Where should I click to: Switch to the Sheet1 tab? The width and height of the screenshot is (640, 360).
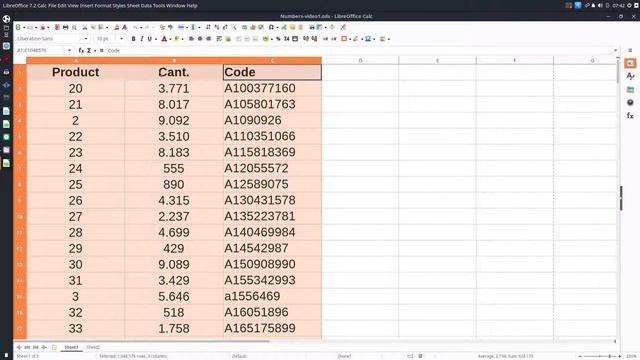[x=71, y=347]
